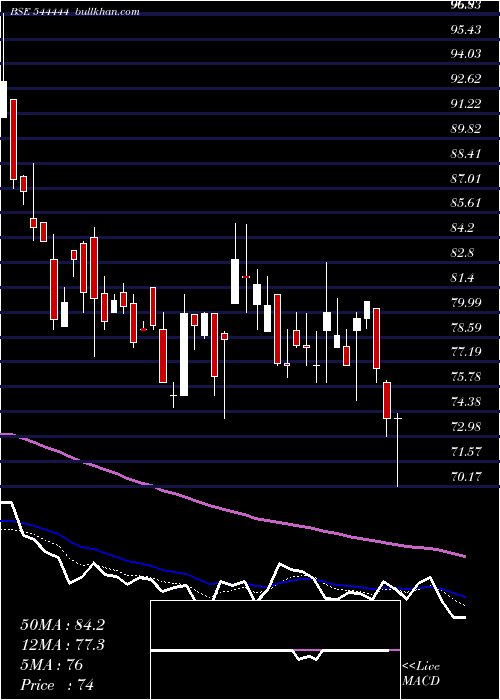Click the 94.03 price axis label

point(467,54)
